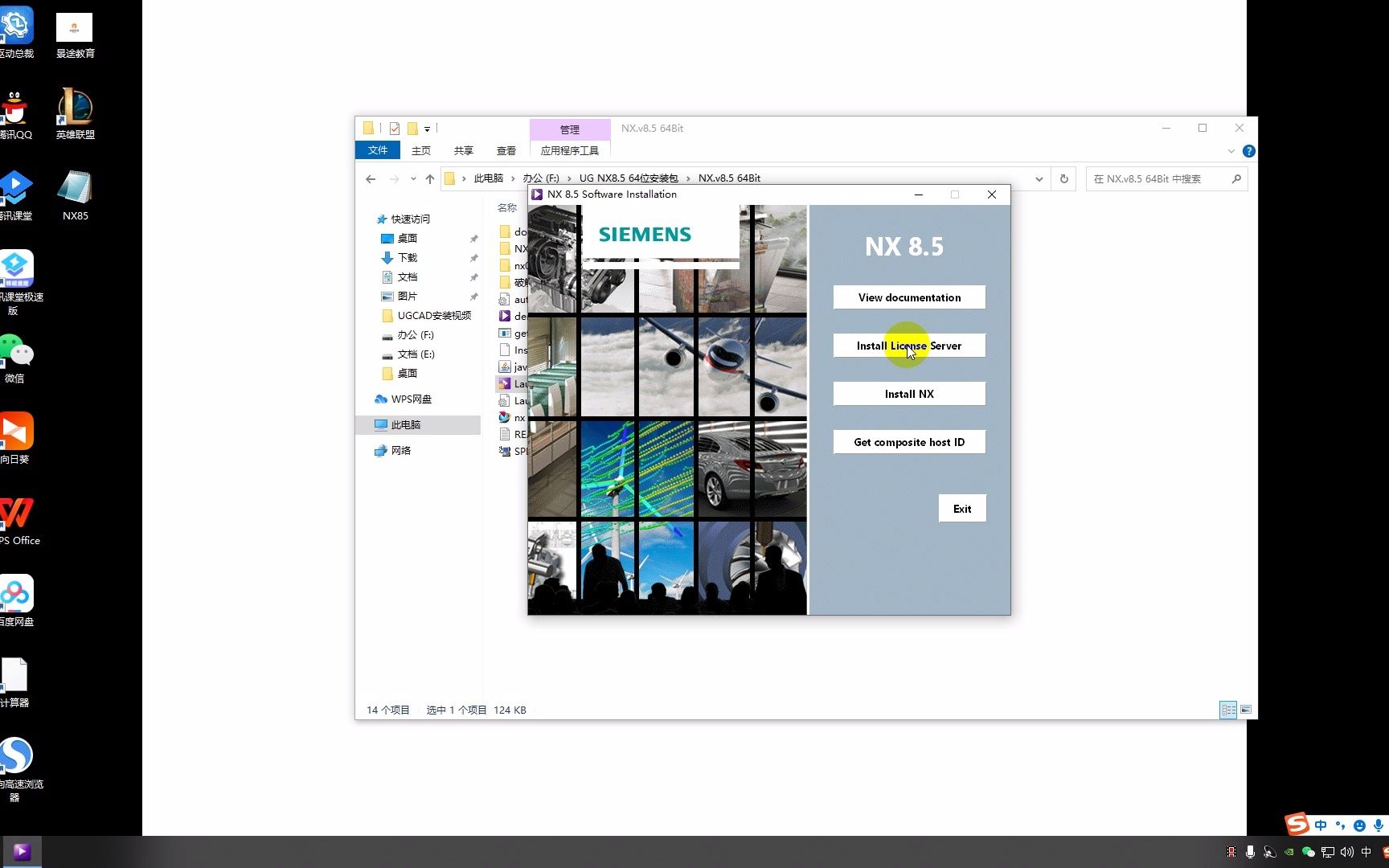This screenshot has height=868, width=1389.
Task: Open 景途教育 desktop shortcut
Action: pyautogui.click(x=75, y=36)
